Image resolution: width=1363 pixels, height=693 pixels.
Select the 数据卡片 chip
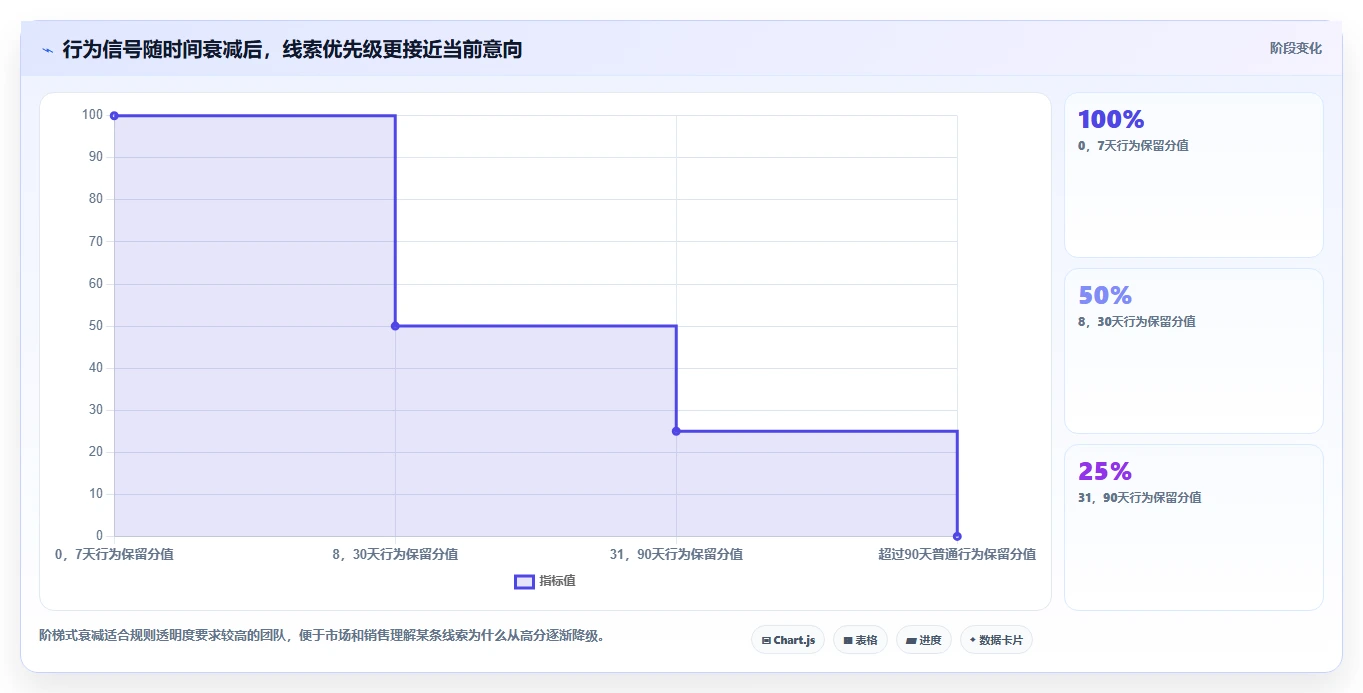click(x=996, y=640)
